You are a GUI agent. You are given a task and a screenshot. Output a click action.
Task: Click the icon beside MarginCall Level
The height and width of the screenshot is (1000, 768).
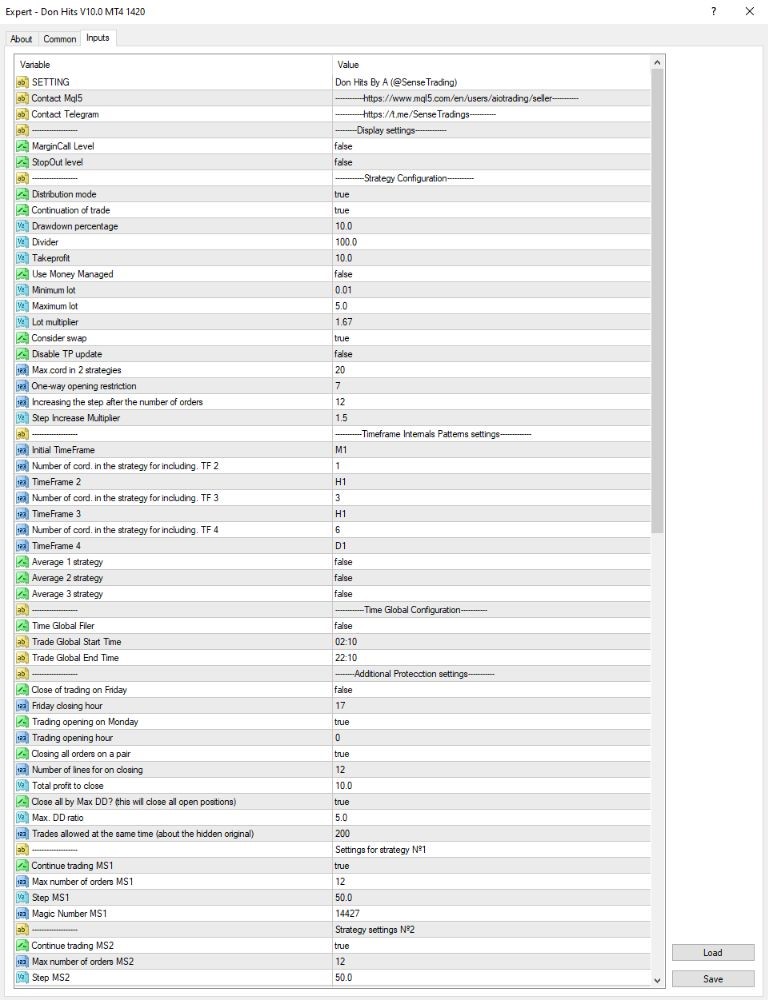coord(22,146)
